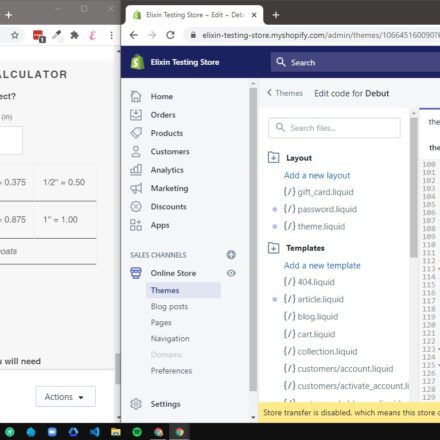Reload the Shopify admin page

point(170,35)
